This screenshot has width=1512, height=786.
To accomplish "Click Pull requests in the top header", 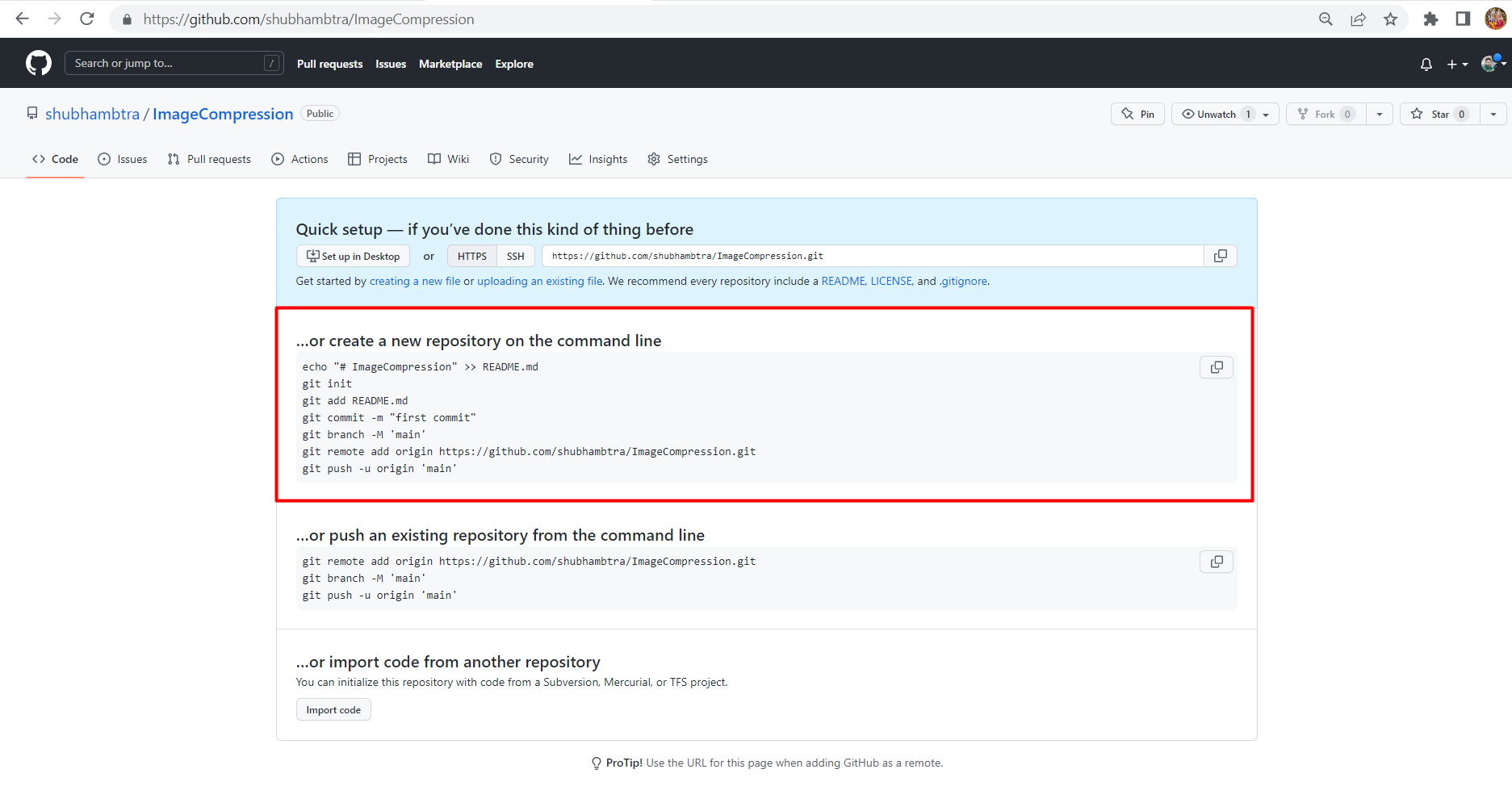I will coord(329,64).
